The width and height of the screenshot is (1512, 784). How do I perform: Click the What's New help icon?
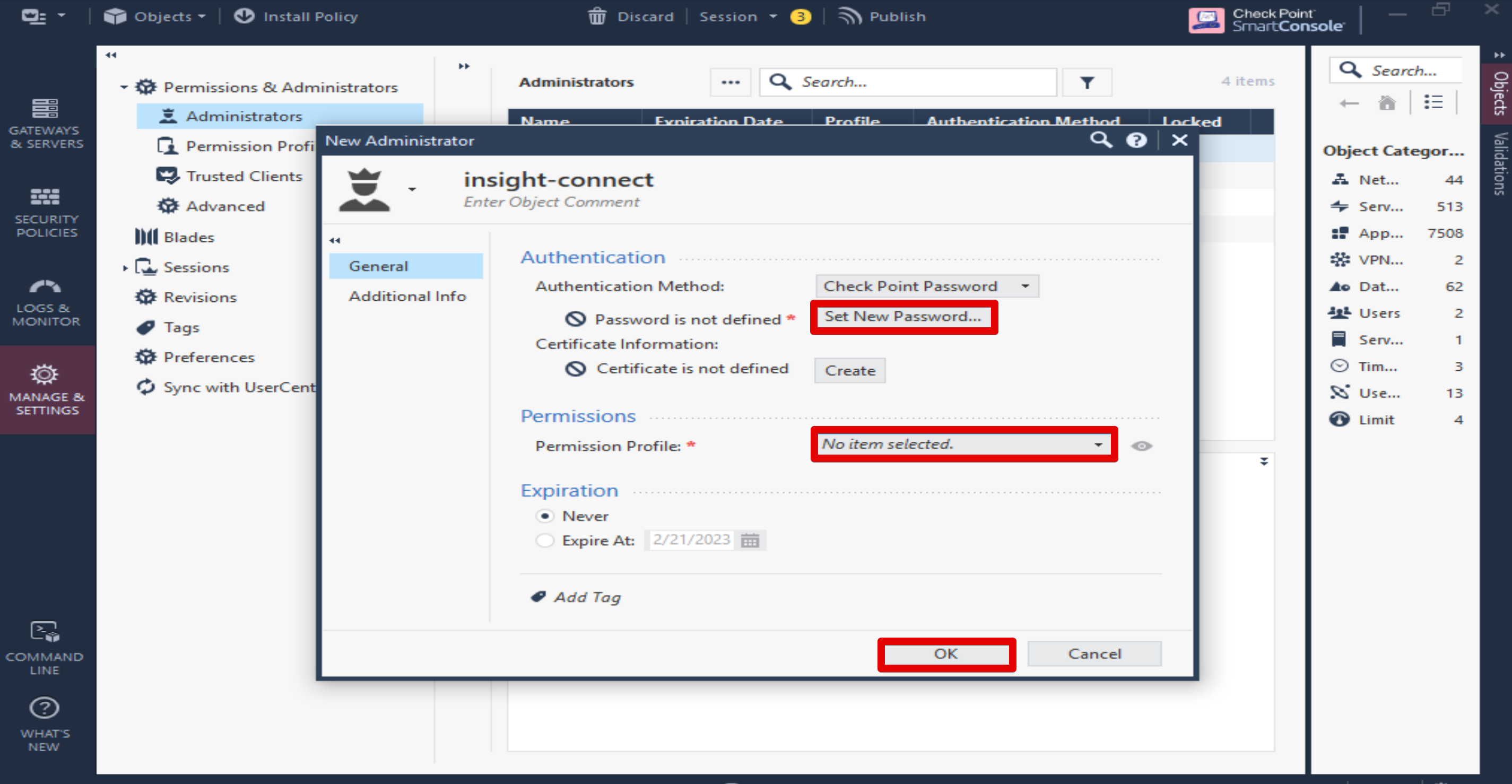45,709
